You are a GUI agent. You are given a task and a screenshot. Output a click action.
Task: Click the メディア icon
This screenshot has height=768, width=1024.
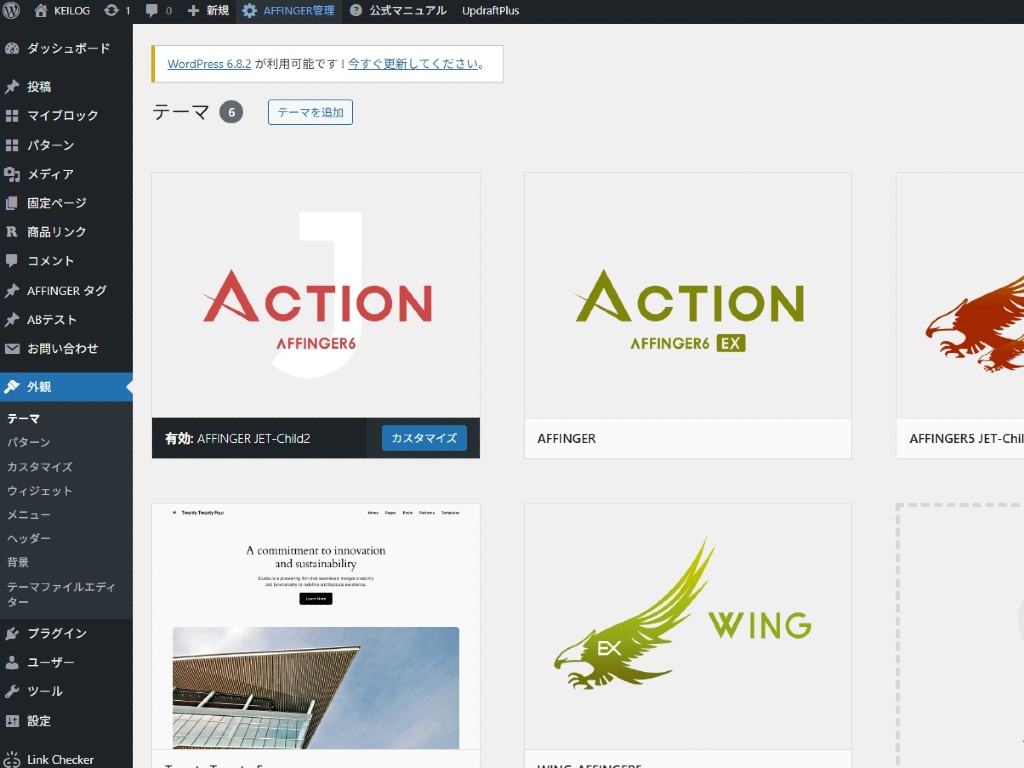pyautogui.click(x=12, y=174)
